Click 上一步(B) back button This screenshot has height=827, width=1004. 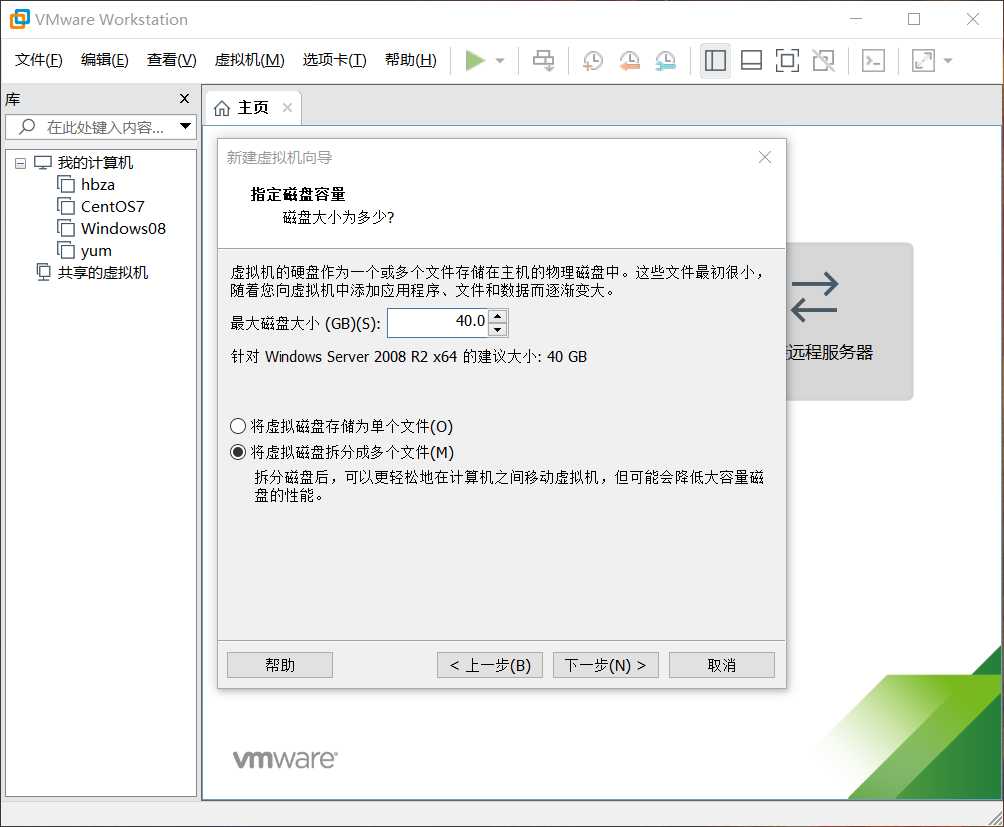click(490, 665)
